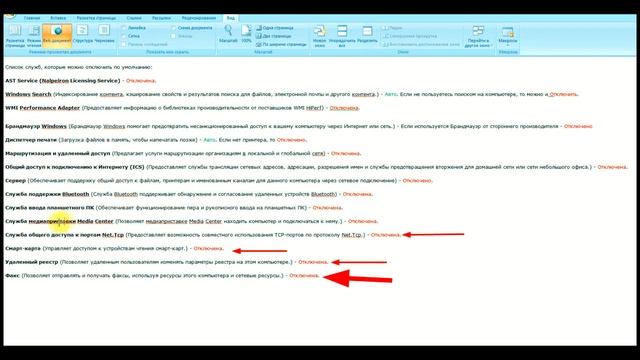Click 'Удаленный реестр' service name
This screenshot has height=360, width=640.
(31, 262)
